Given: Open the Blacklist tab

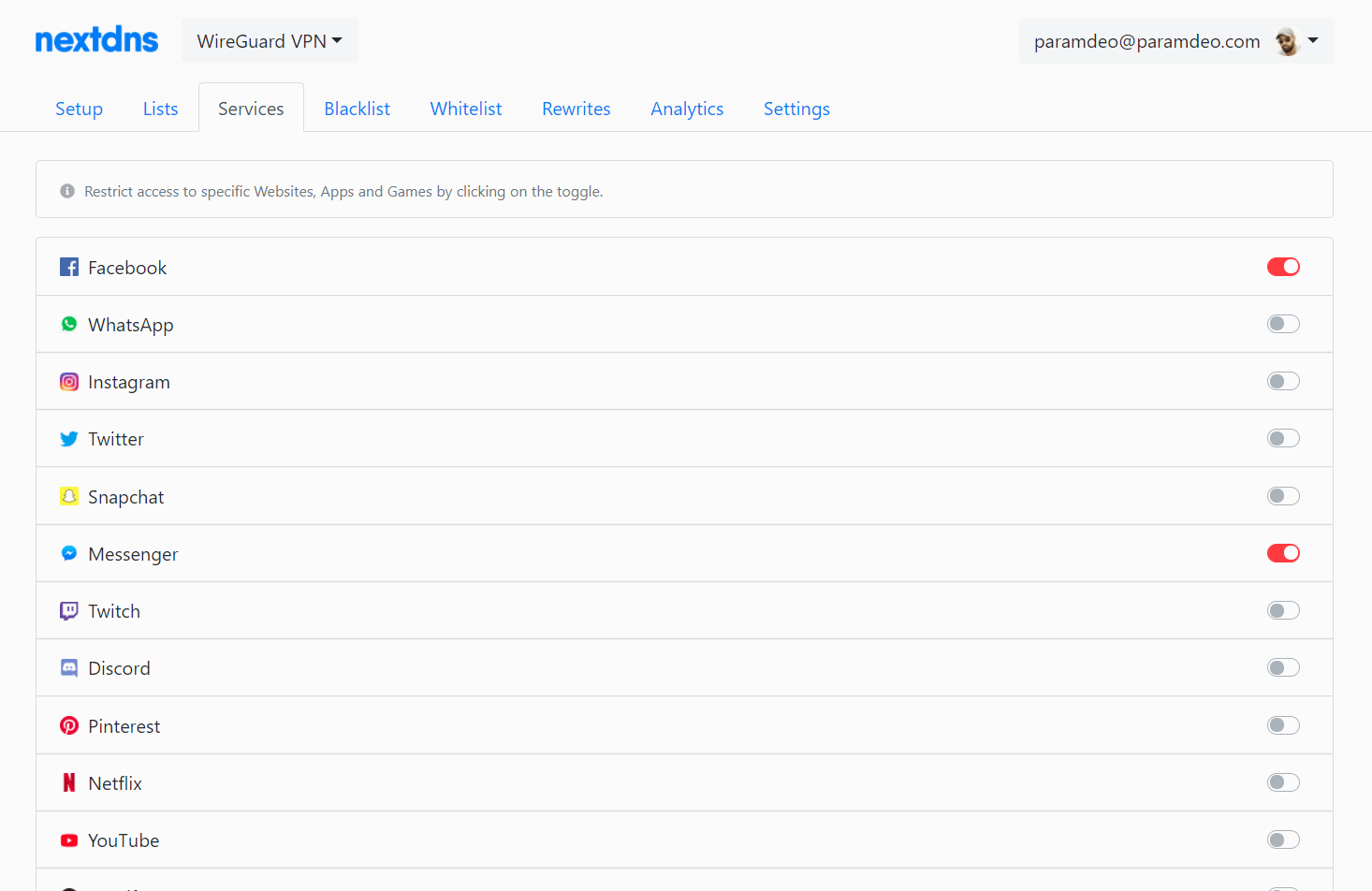Looking at the screenshot, I should click(x=357, y=109).
